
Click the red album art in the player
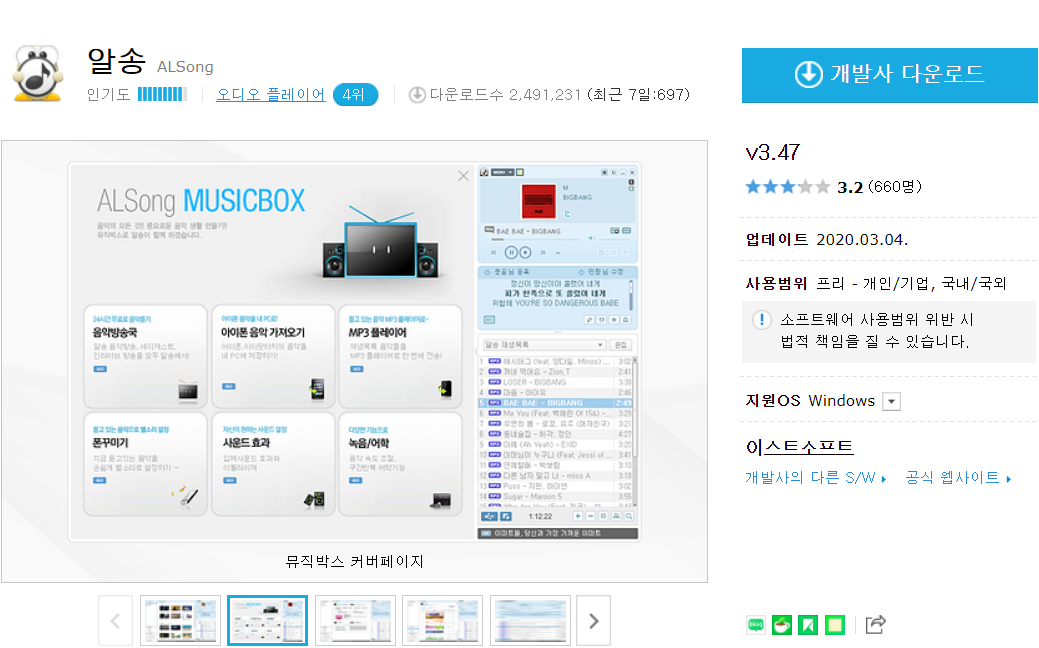tap(539, 201)
